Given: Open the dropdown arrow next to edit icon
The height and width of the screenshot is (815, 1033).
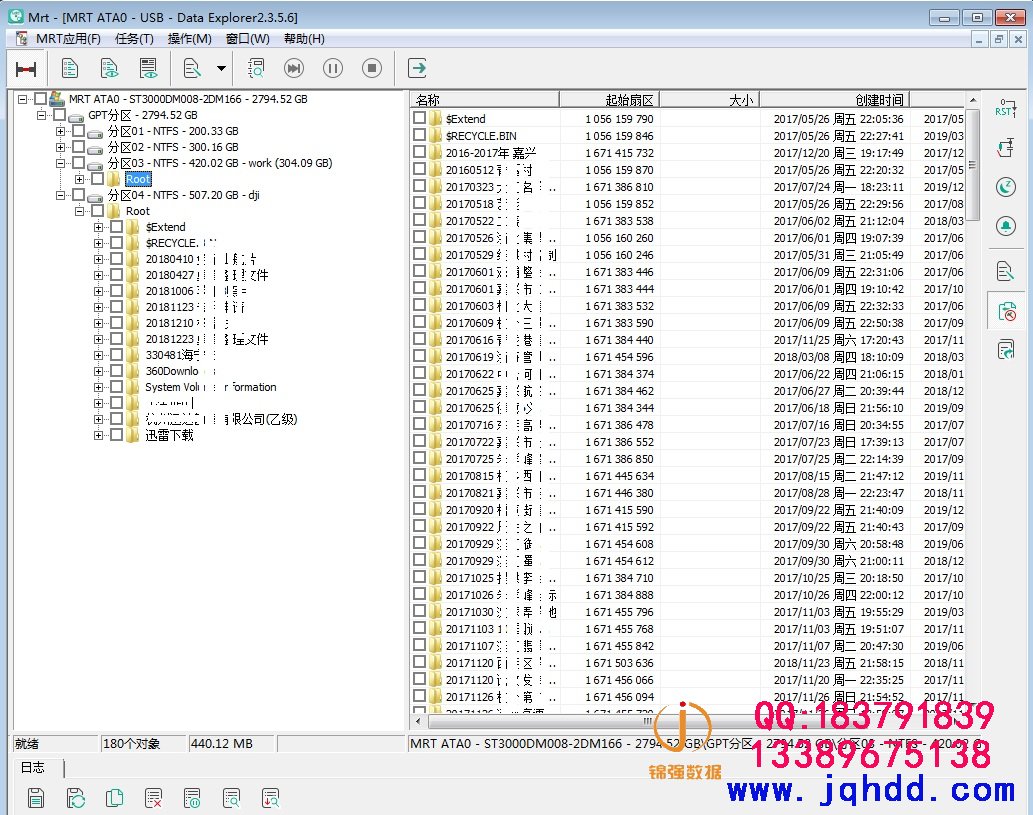Looking at the screenshot, I should tap(221, 69).
